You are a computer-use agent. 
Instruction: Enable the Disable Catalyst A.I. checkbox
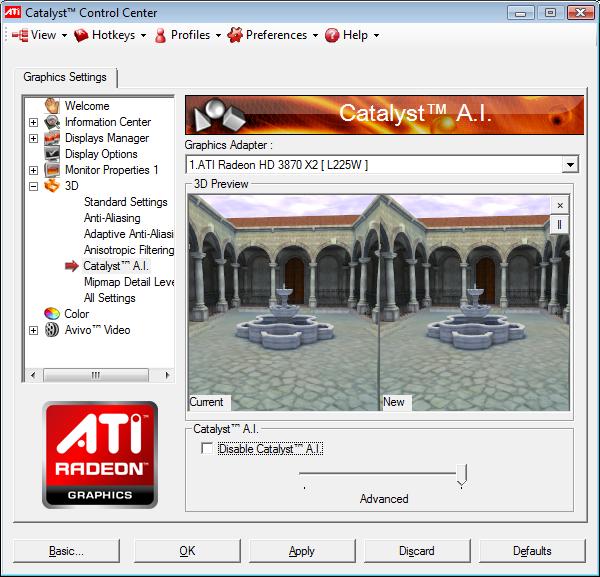pyautogui.click(x=207, y=448)
